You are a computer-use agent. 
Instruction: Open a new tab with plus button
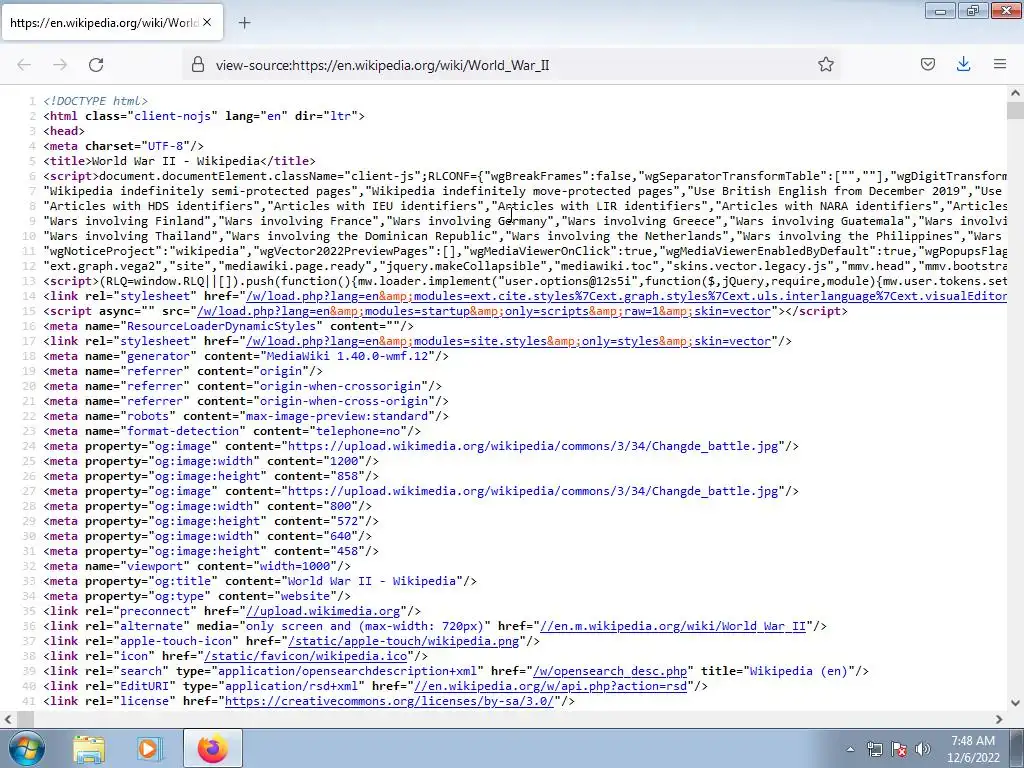pyautogui.click(x=244, y=23)
